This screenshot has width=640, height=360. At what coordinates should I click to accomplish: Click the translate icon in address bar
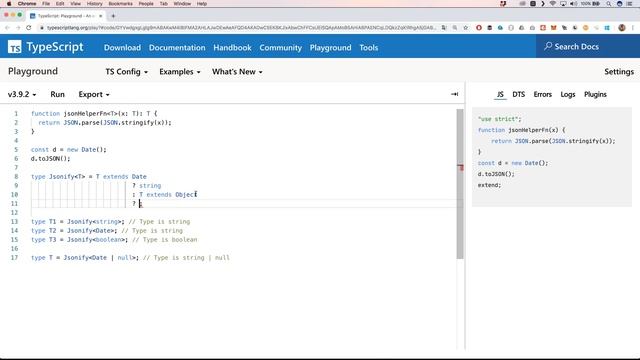444,28
